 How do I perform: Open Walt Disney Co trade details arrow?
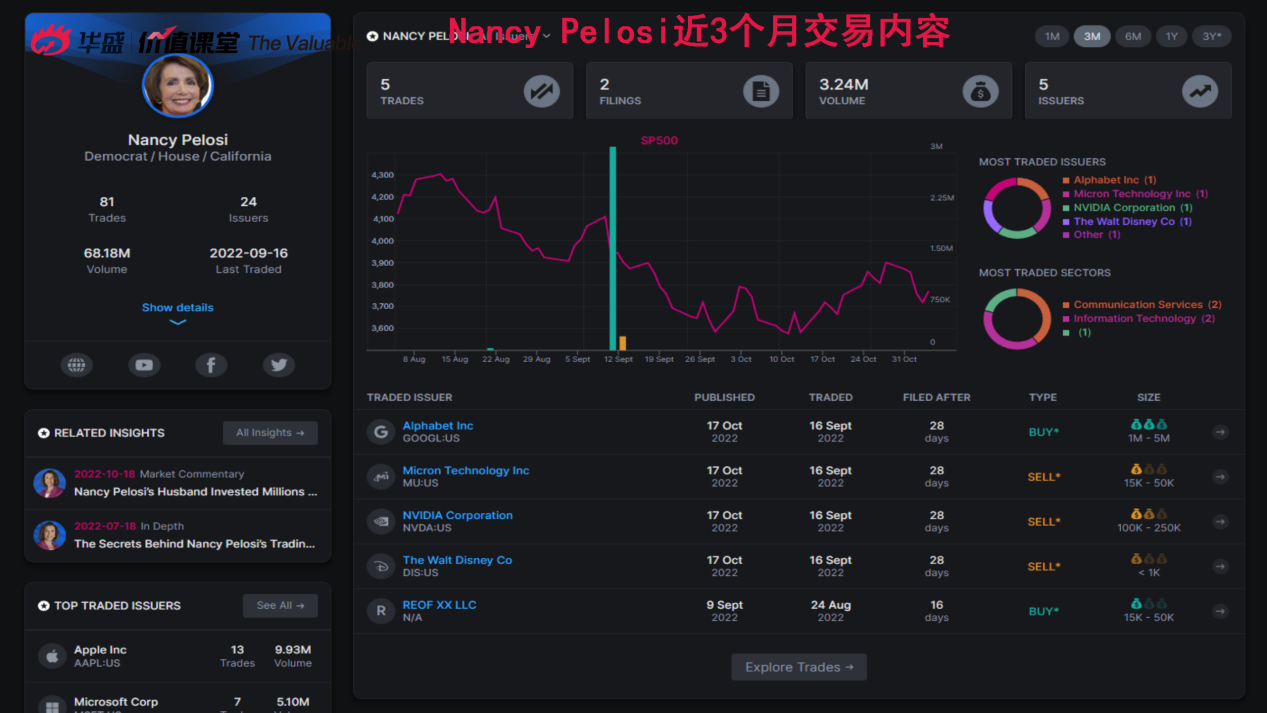1220,566
